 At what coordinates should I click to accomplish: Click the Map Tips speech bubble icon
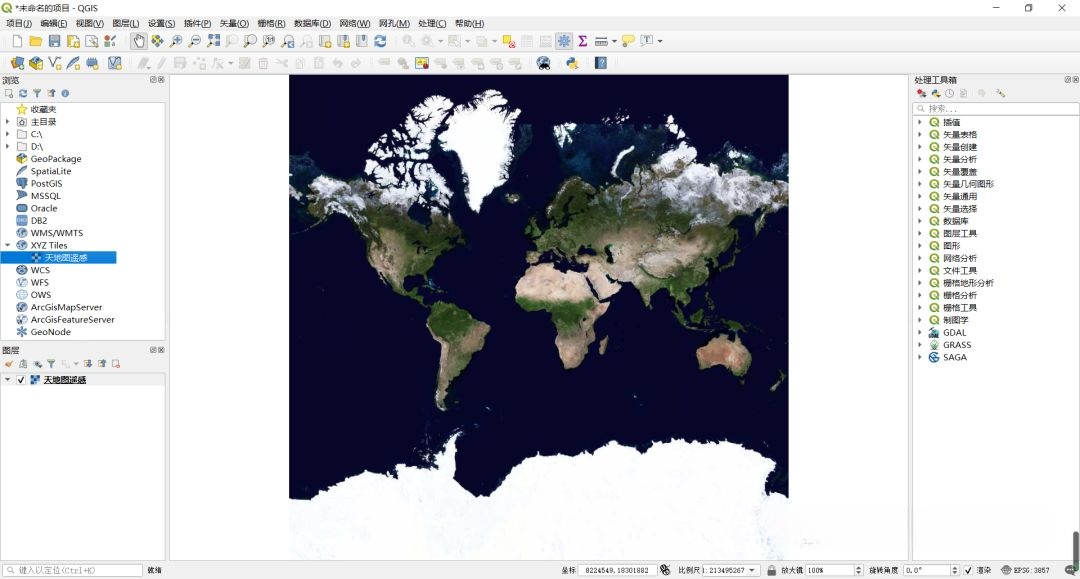click(x=628, y=41)
